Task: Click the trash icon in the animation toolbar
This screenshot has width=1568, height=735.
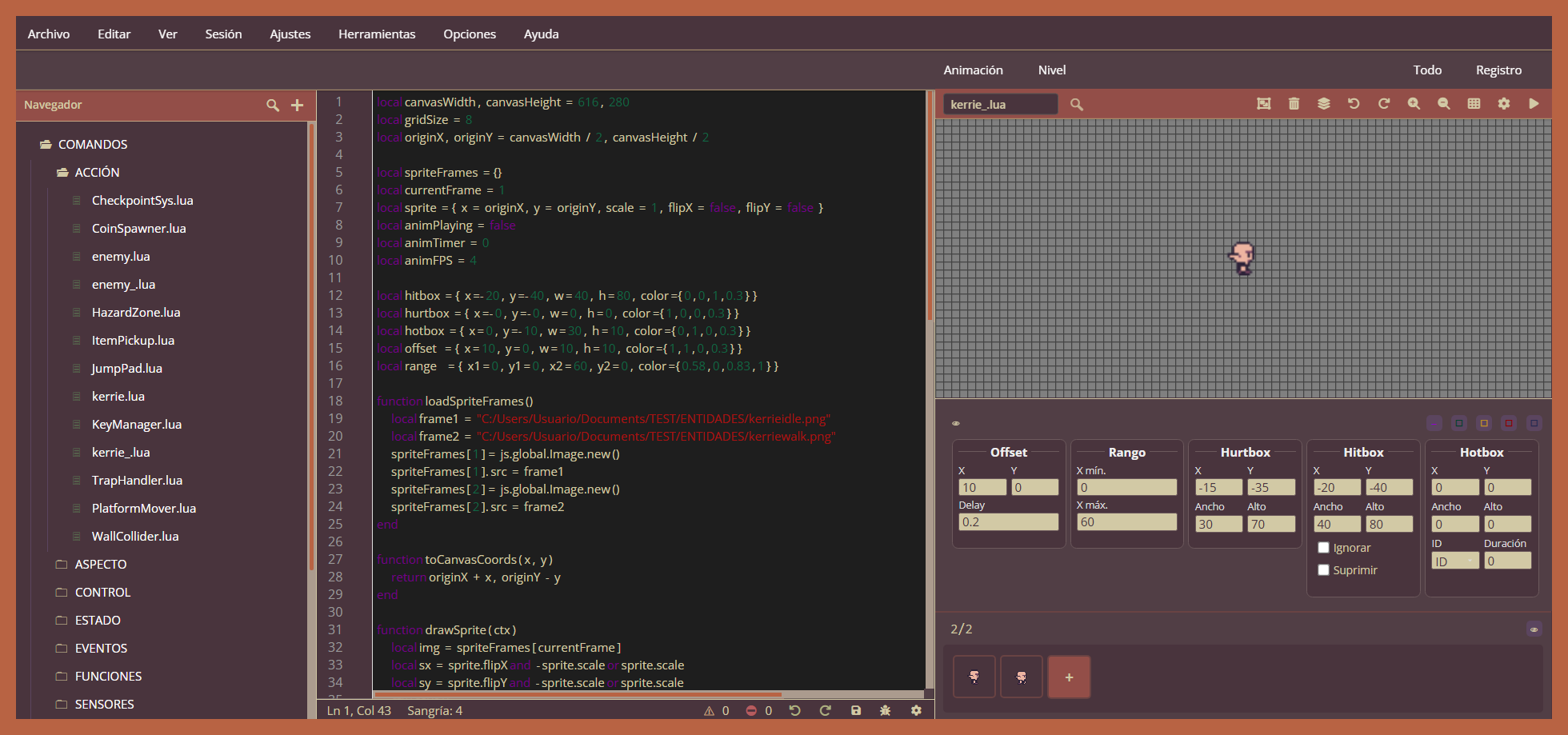Action: pyautogui.click(x=1294, y=104)
